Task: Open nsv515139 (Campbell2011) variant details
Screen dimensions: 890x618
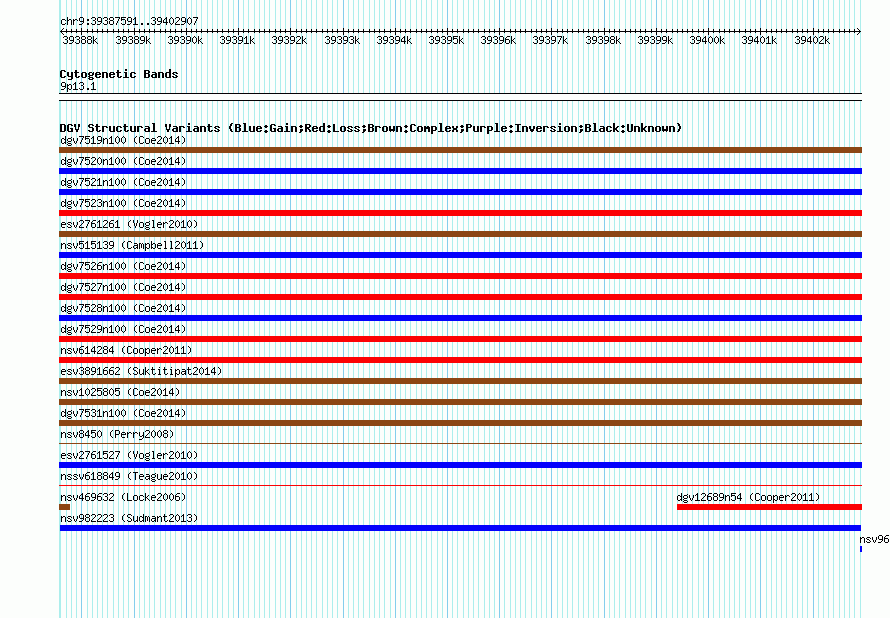Action: click(132, 245)
